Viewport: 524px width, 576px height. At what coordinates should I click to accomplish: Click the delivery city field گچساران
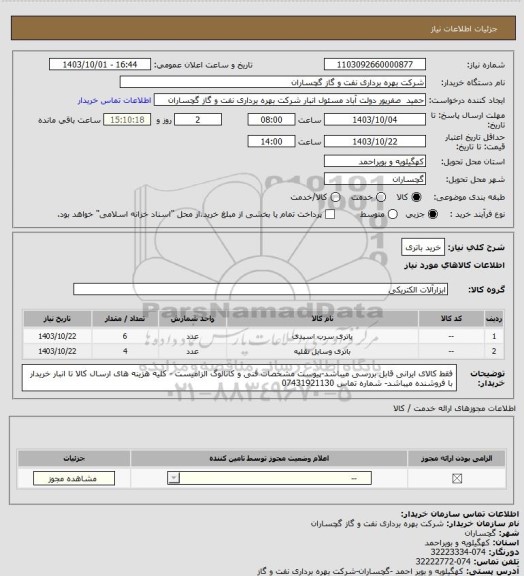[375, 179]
